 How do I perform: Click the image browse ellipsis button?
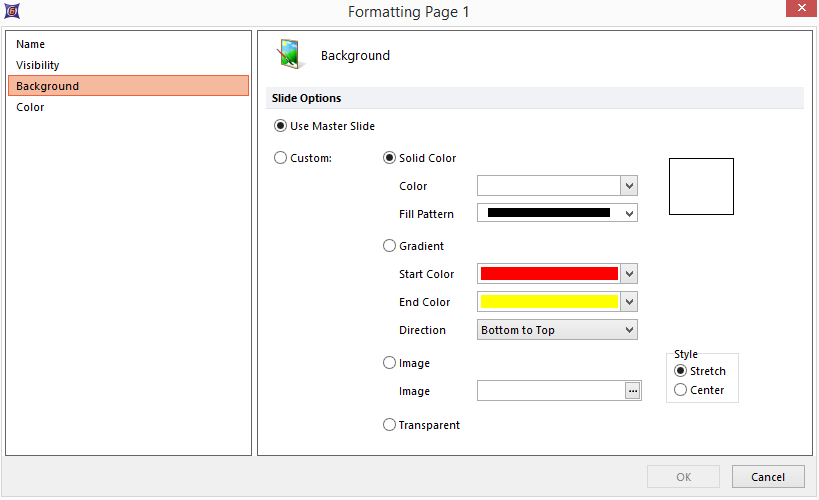(x=632, y=391)
